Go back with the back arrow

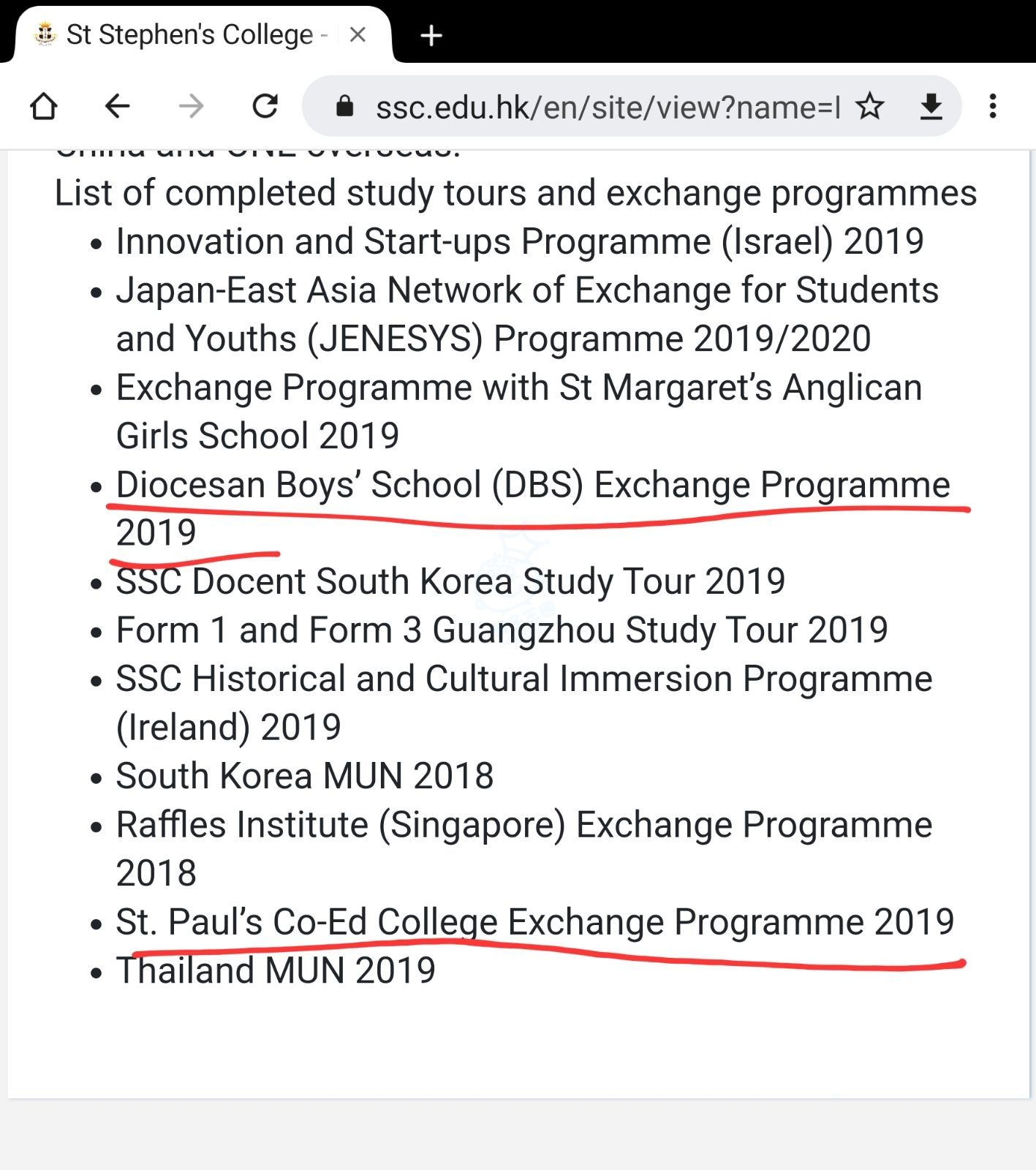[117, 107]
